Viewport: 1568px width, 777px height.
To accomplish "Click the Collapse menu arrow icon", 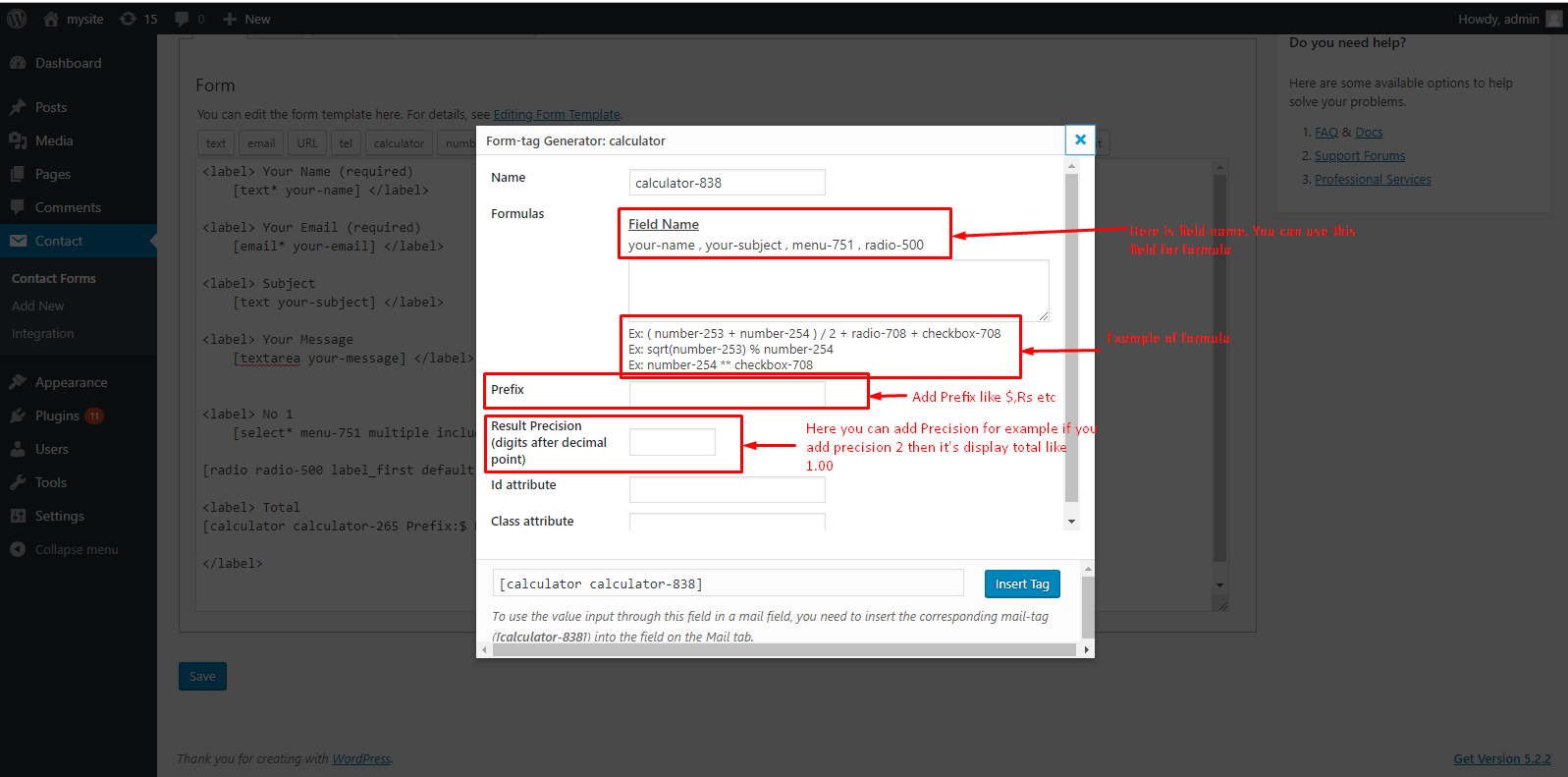I will [18, 549].
